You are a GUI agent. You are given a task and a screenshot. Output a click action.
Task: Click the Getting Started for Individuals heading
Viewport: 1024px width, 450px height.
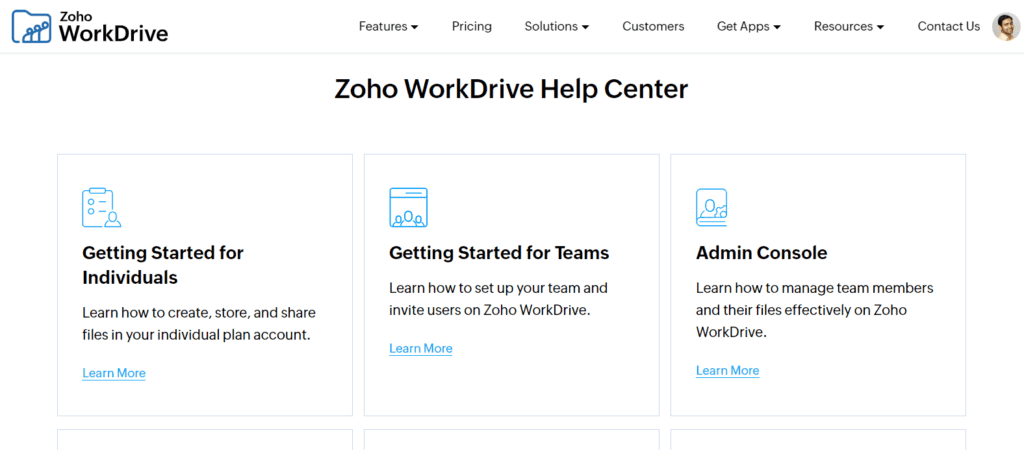coord(163,265)
